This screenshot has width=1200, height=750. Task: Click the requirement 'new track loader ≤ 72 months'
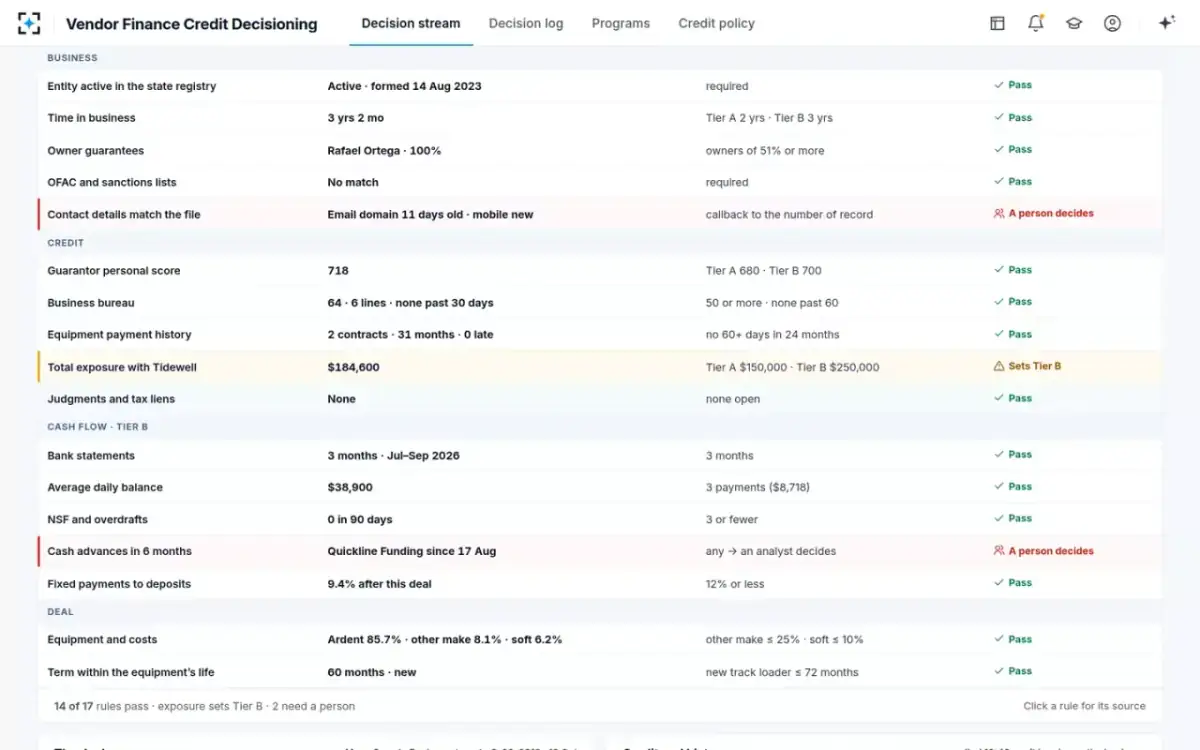tap(782, 672)
